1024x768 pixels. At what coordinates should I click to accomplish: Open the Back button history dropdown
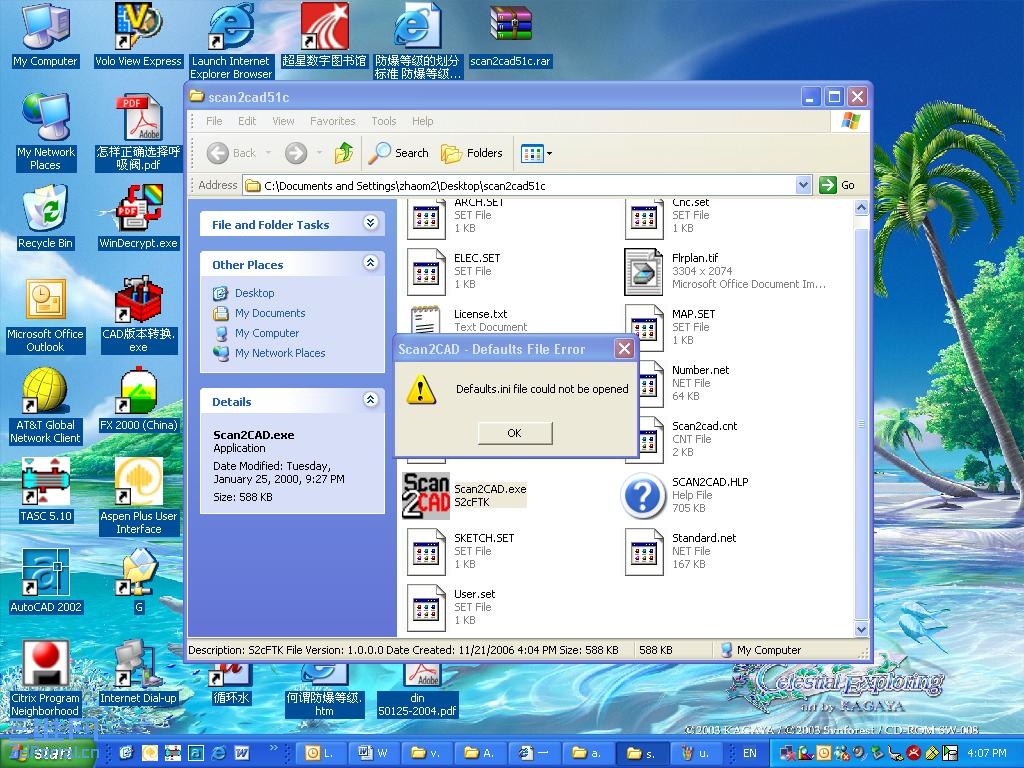pyautogui.click(x=268, y=153)
